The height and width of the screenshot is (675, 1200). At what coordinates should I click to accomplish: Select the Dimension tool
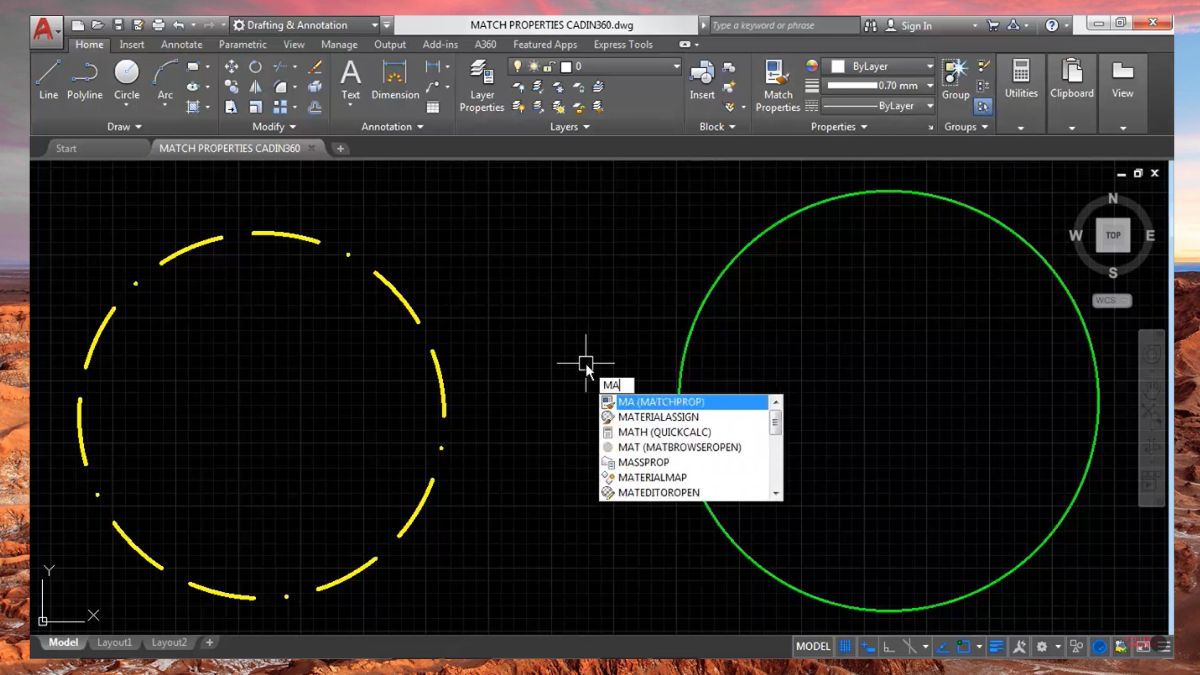click(395, 79)
